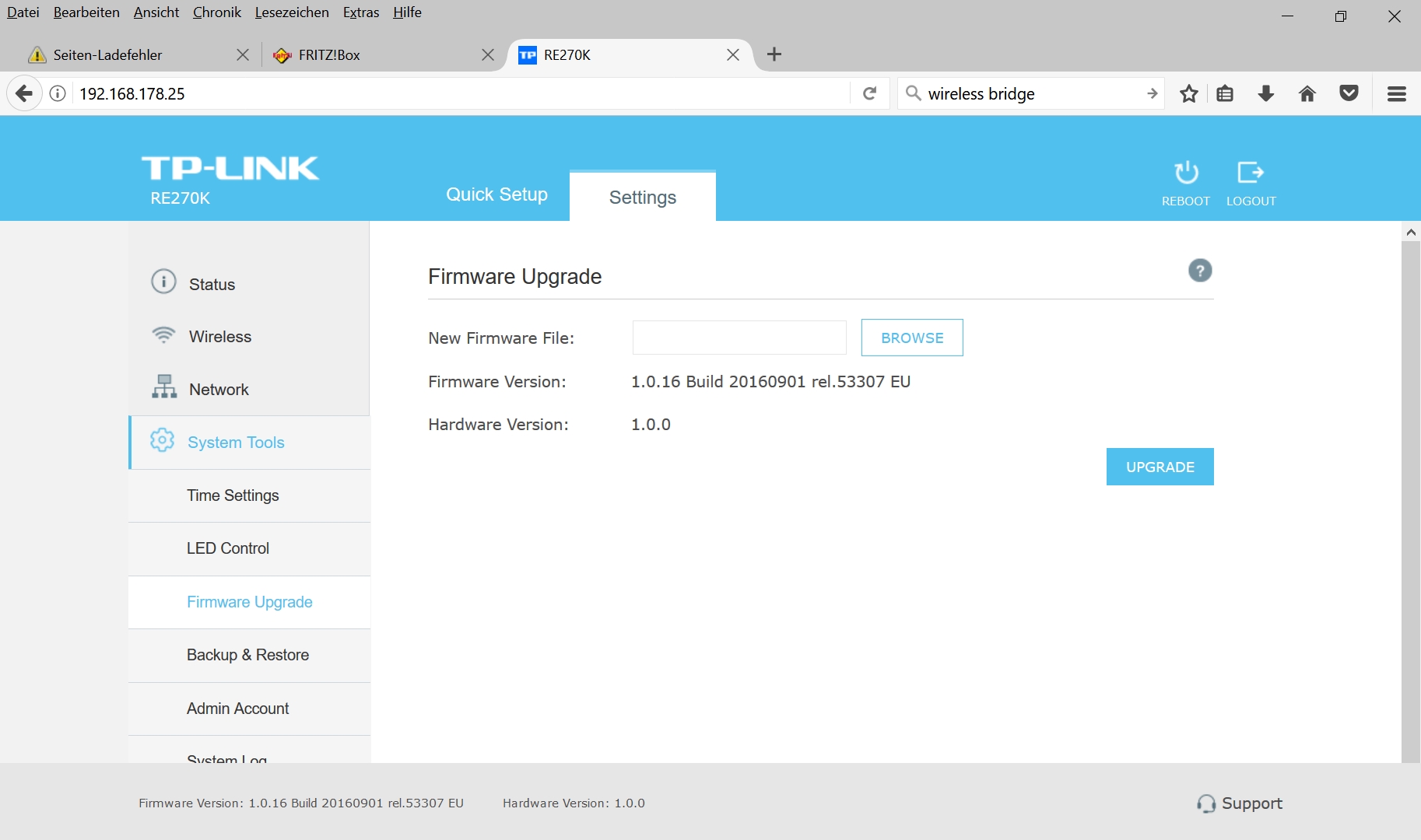Go back with the browser back arrow
This screenshot has height=840, width=1421.
24,94
